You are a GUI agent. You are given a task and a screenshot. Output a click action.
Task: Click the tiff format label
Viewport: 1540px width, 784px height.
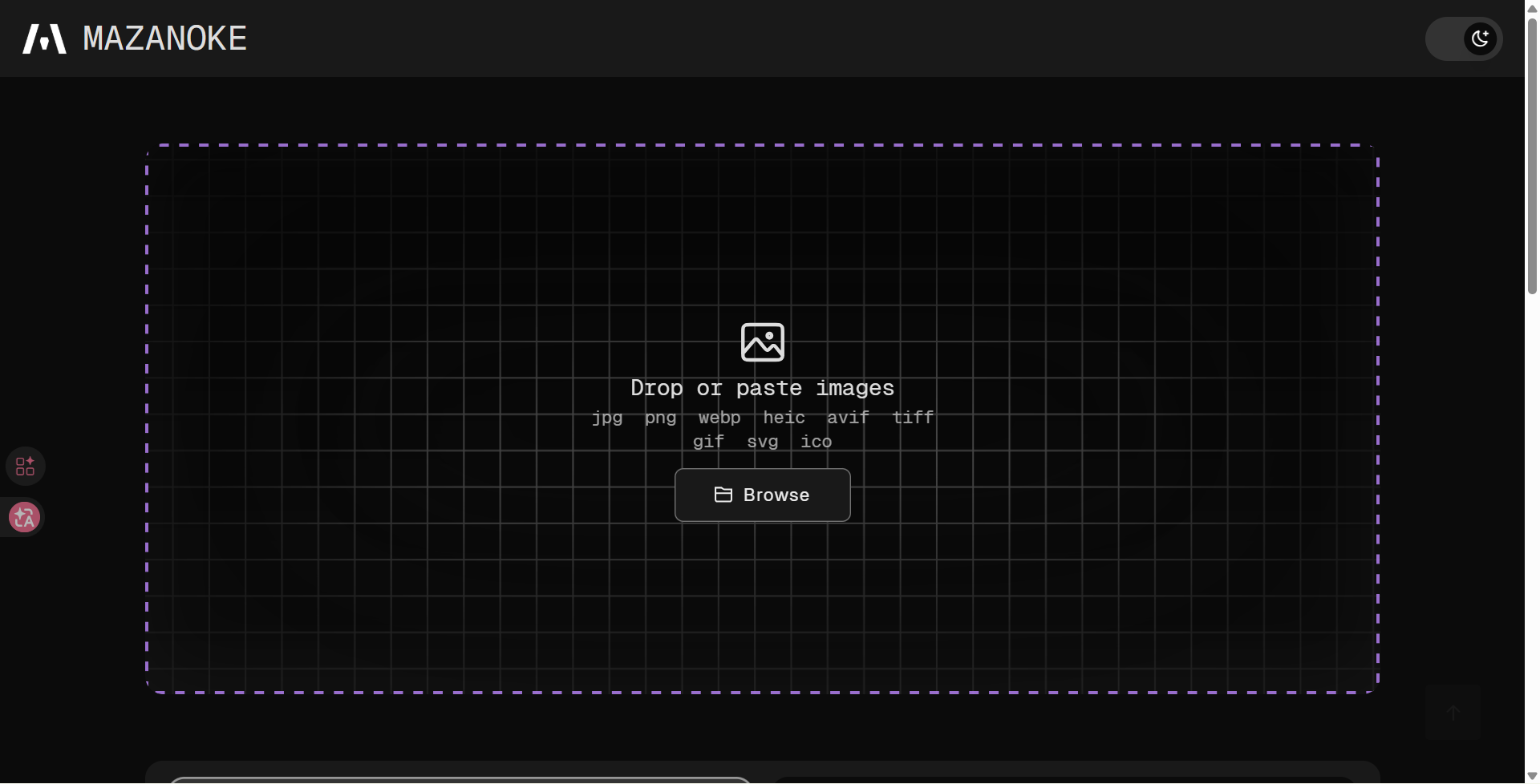(x=913, y=418)
